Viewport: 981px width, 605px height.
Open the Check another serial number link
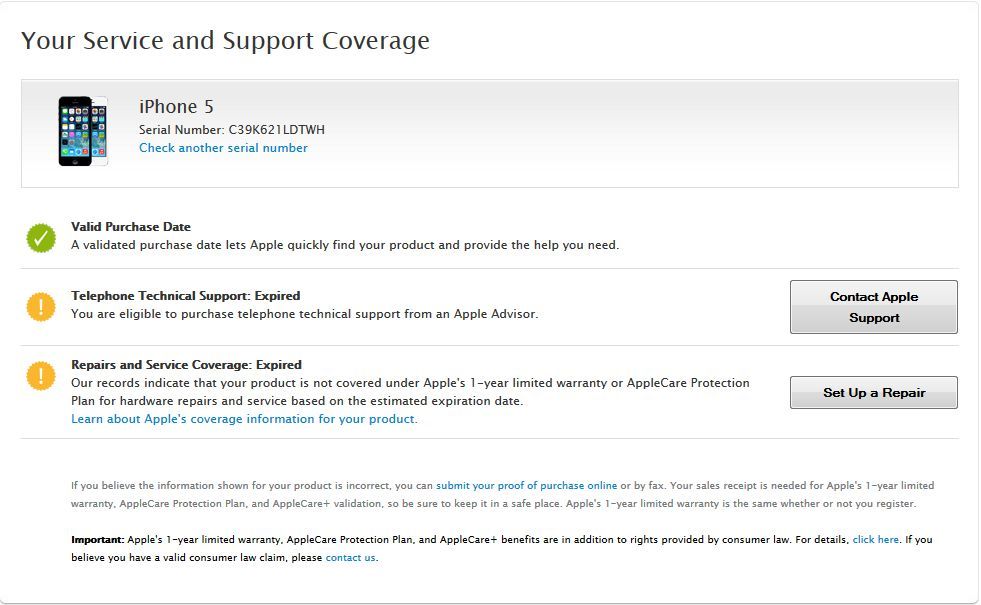(x=223, y=148)
